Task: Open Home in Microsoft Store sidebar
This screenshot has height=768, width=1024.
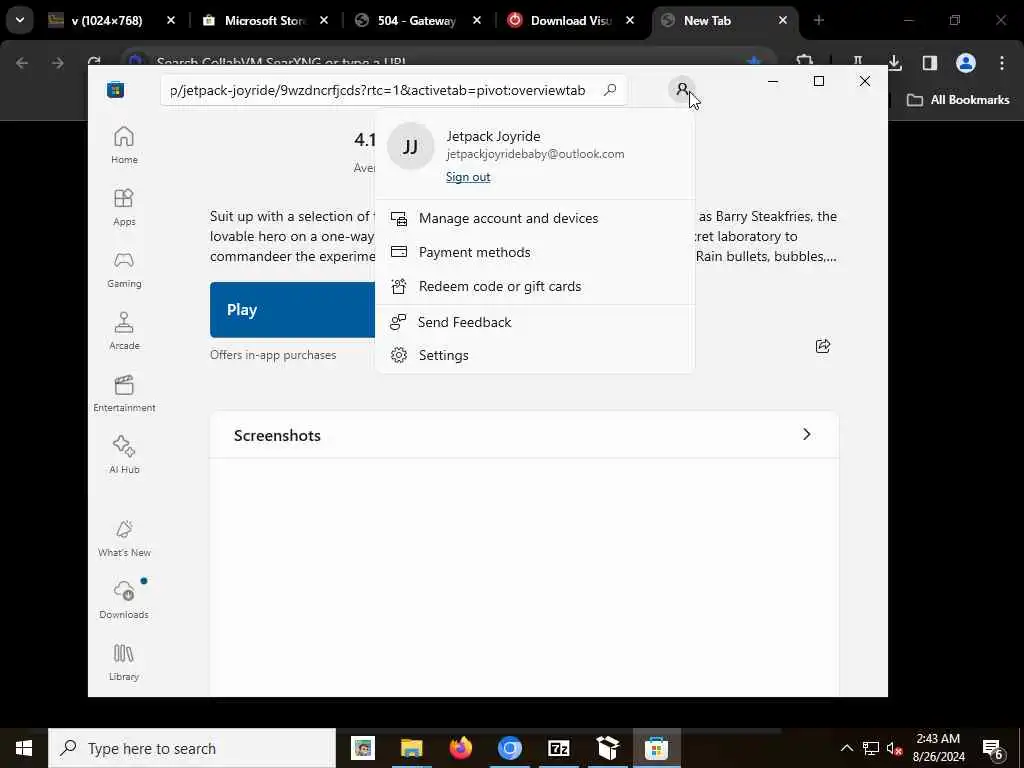Action: click(124, 145)
